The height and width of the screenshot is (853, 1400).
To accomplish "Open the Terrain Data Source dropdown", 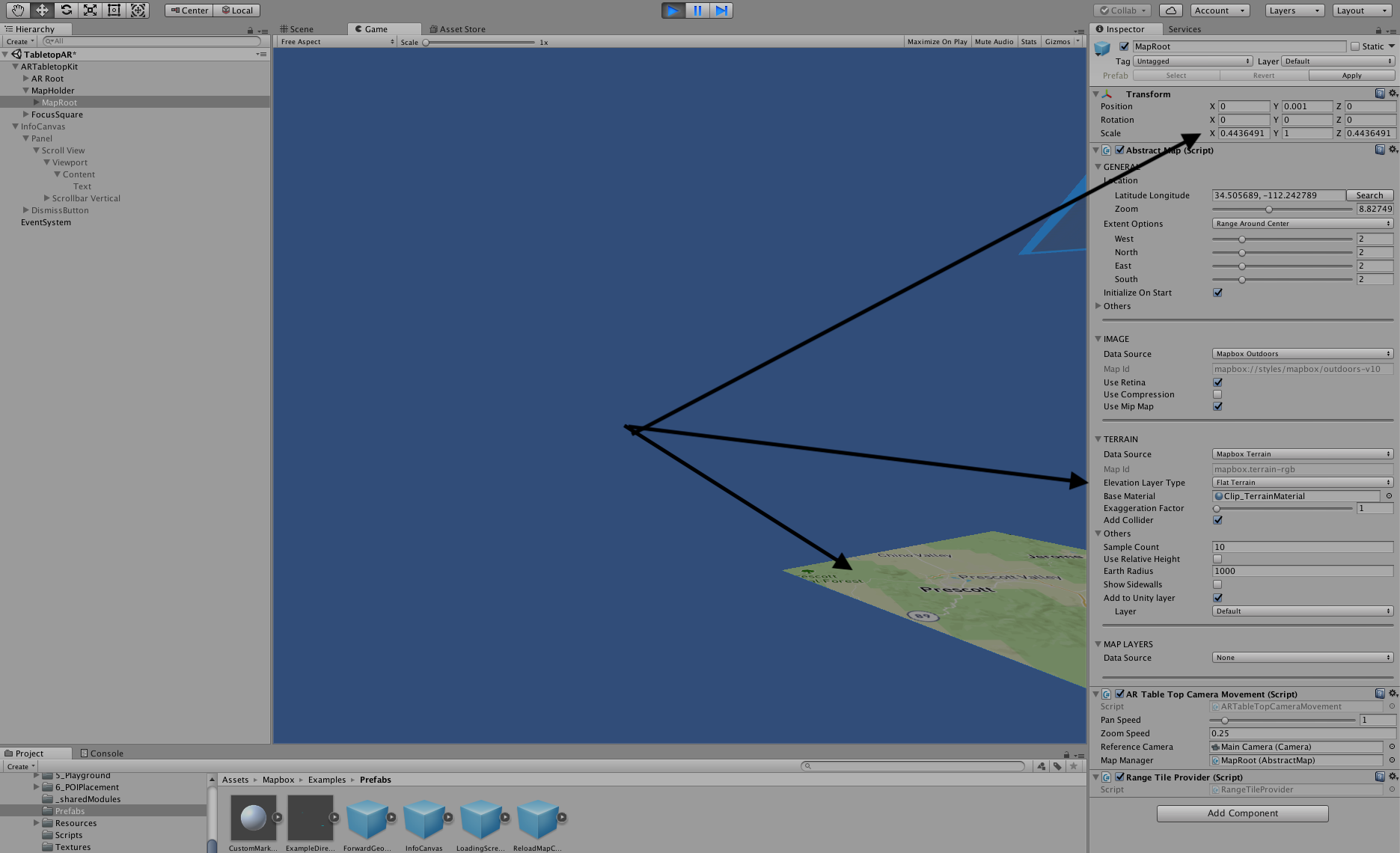I will tap(1302, 453).
